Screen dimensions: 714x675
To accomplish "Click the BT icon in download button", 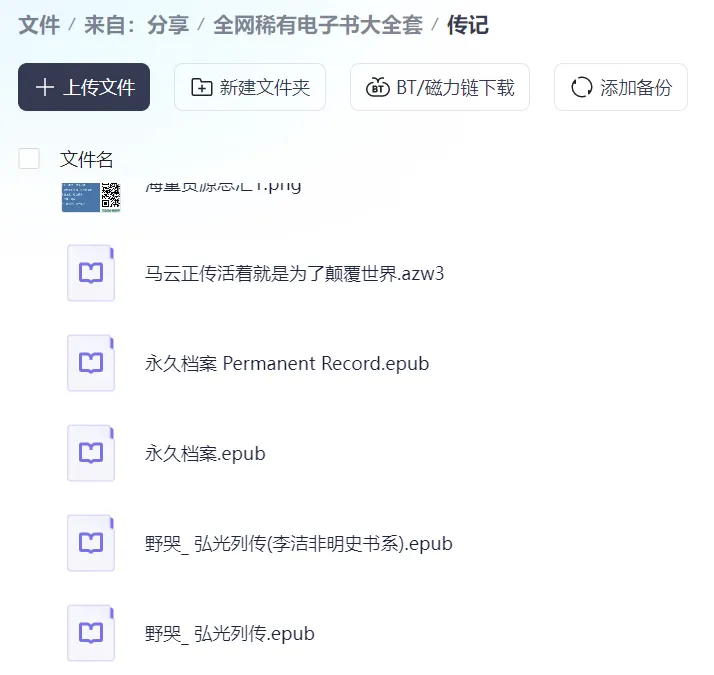I will click(x=378, y=87).
